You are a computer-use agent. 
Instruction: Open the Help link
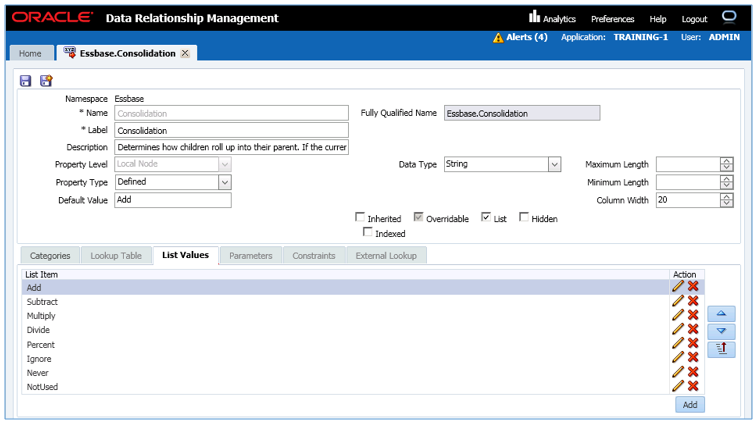point(658,19)
